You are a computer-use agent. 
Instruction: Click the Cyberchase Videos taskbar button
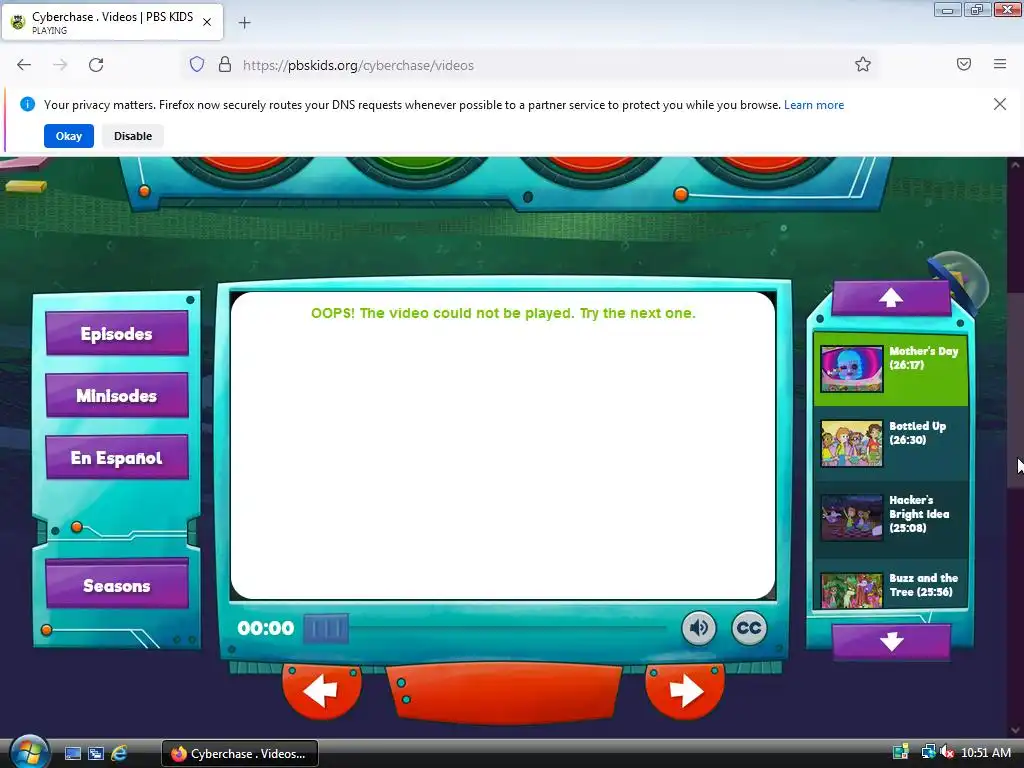[x=240, y=754]
